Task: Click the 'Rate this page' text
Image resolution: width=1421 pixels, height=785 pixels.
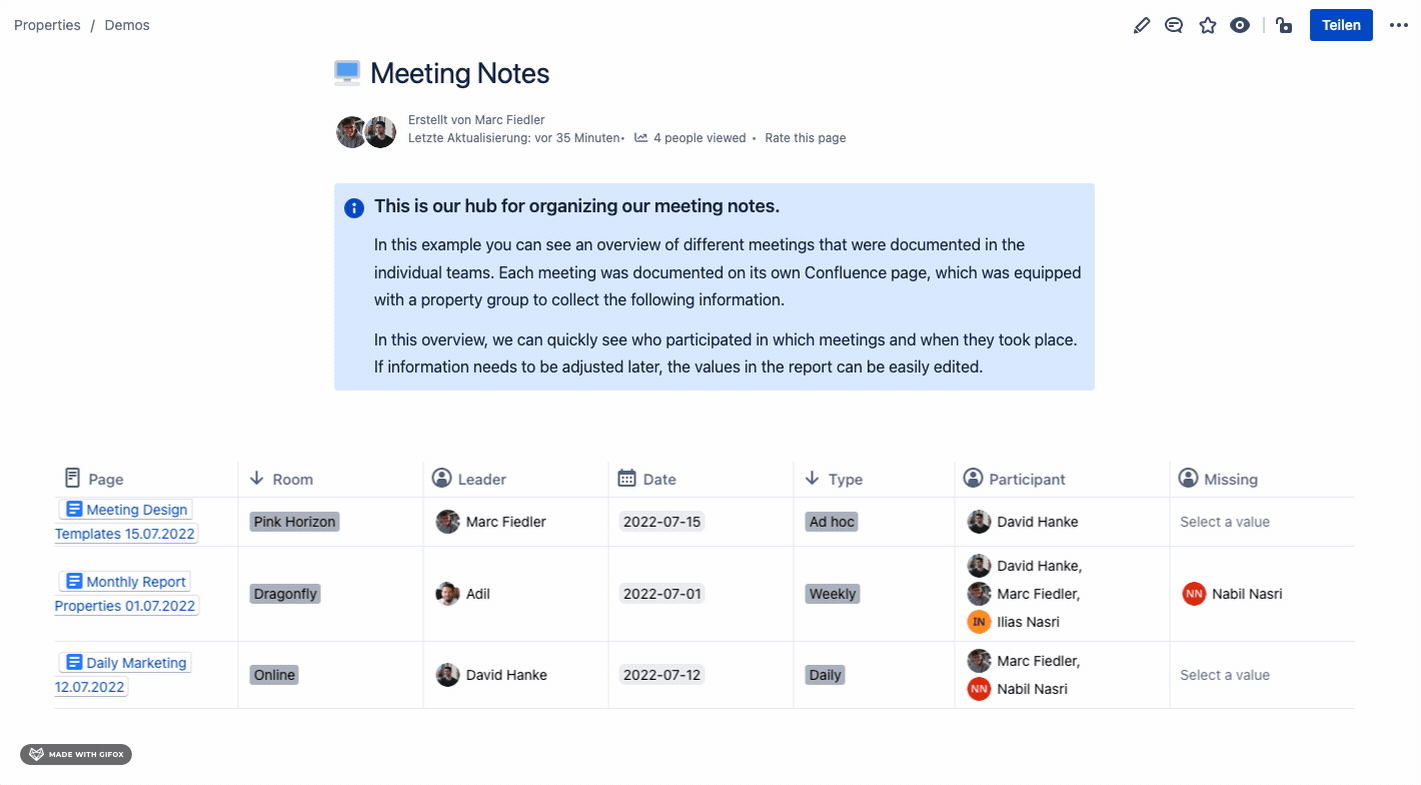Action: click(805, 137)
